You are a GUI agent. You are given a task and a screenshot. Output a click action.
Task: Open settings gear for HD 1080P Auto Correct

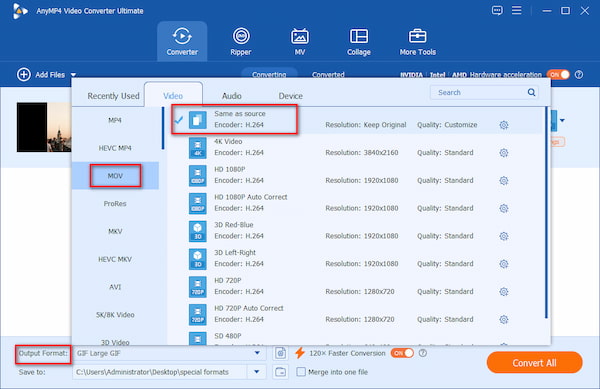[x=504, y=208]
